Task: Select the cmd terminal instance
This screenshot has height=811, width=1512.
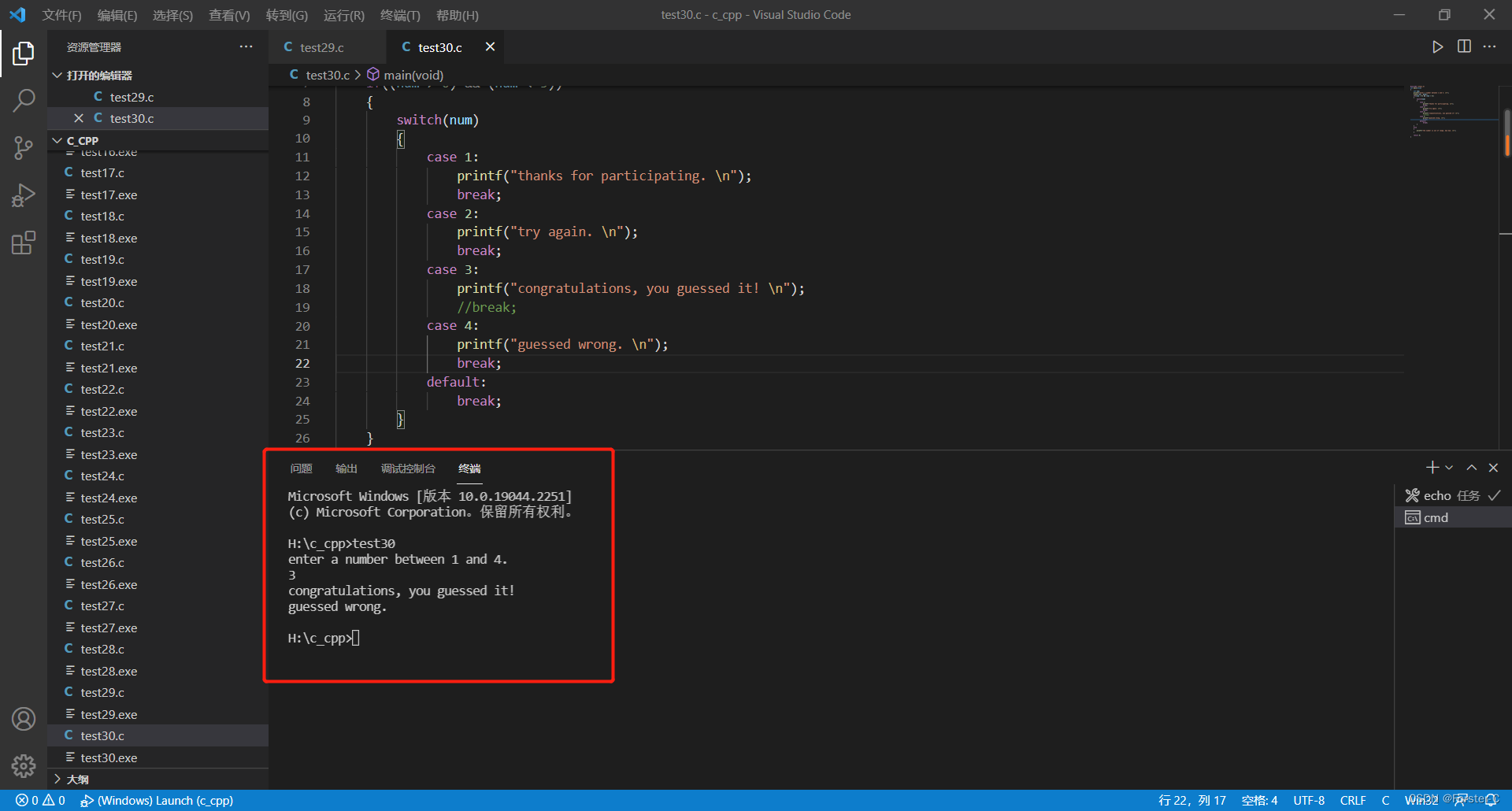Action: [1453, 517]
